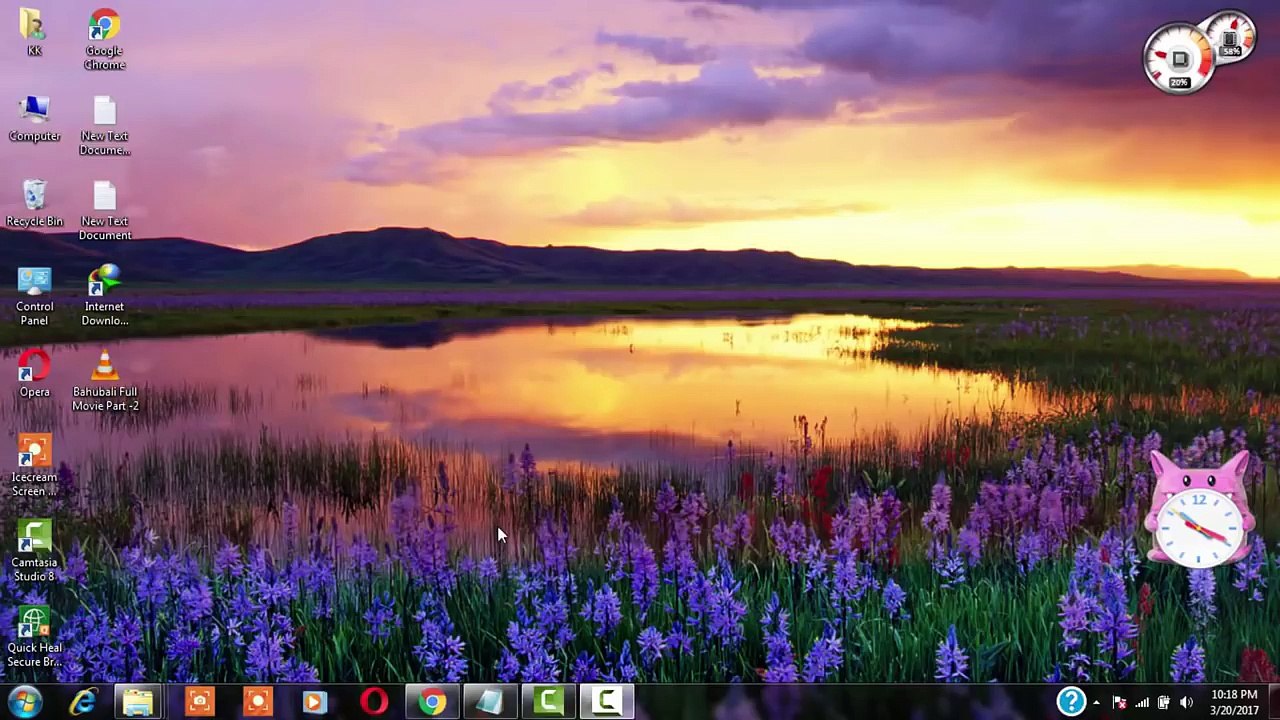Open the Windows Start menu
This screenshot has width=1280, height=720.
click(23, 702)
